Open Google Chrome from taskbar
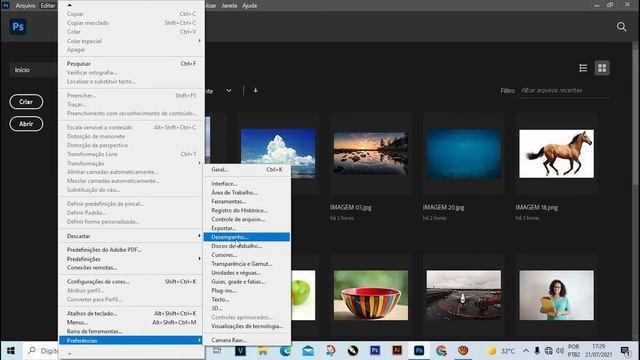 441,351
